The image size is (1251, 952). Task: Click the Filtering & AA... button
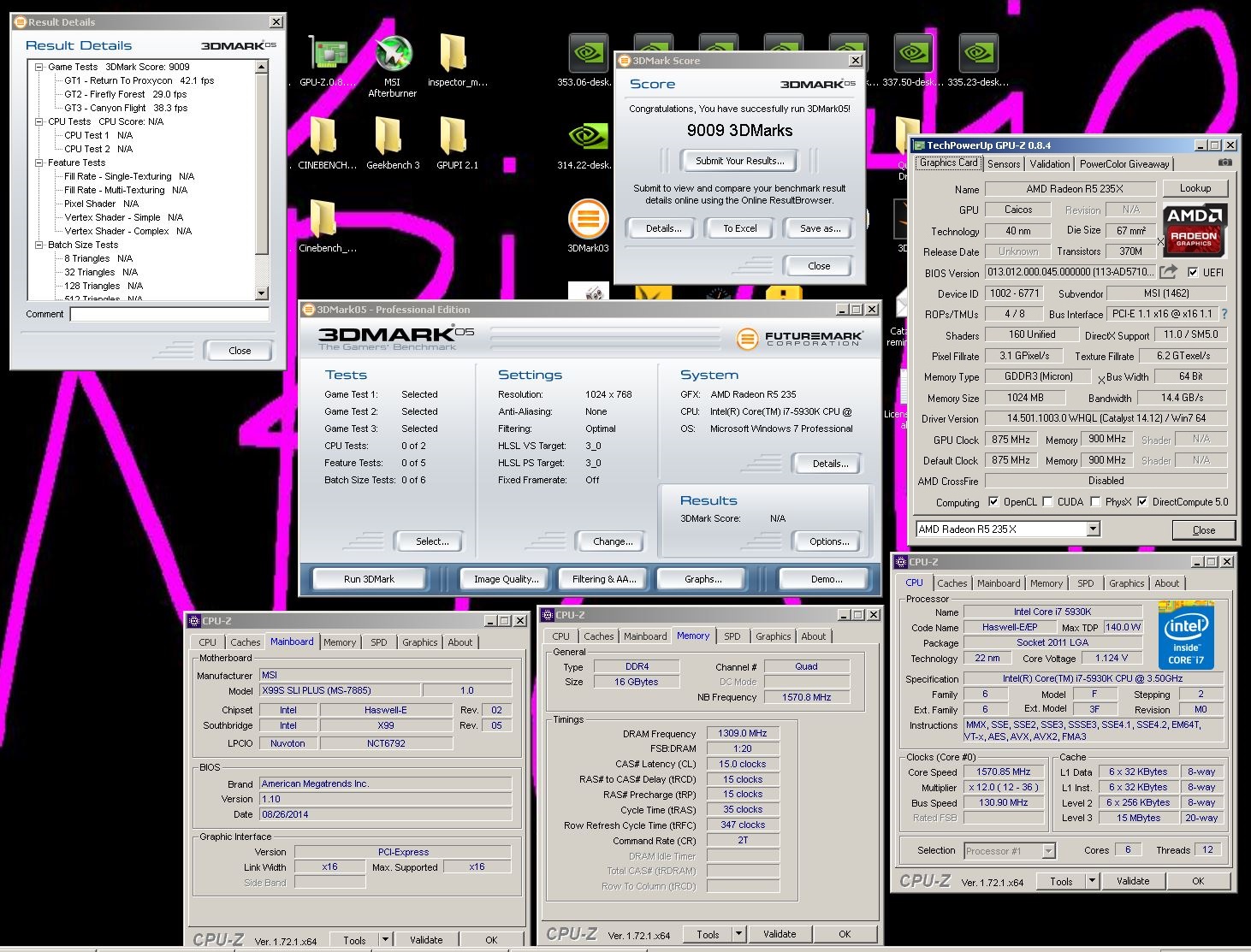pos(604,579)
